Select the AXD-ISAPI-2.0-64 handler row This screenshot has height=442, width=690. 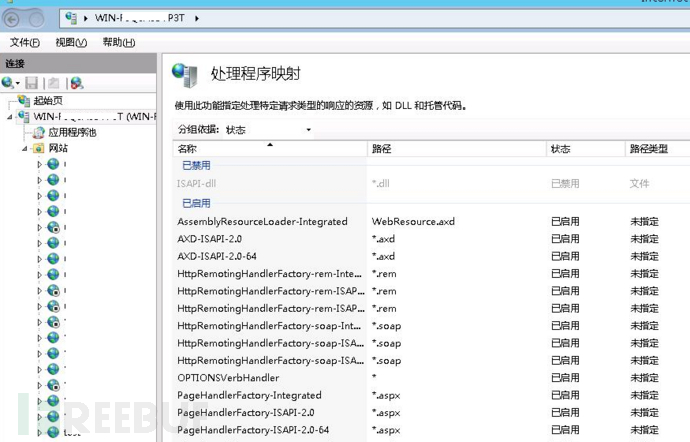point(432,256)
